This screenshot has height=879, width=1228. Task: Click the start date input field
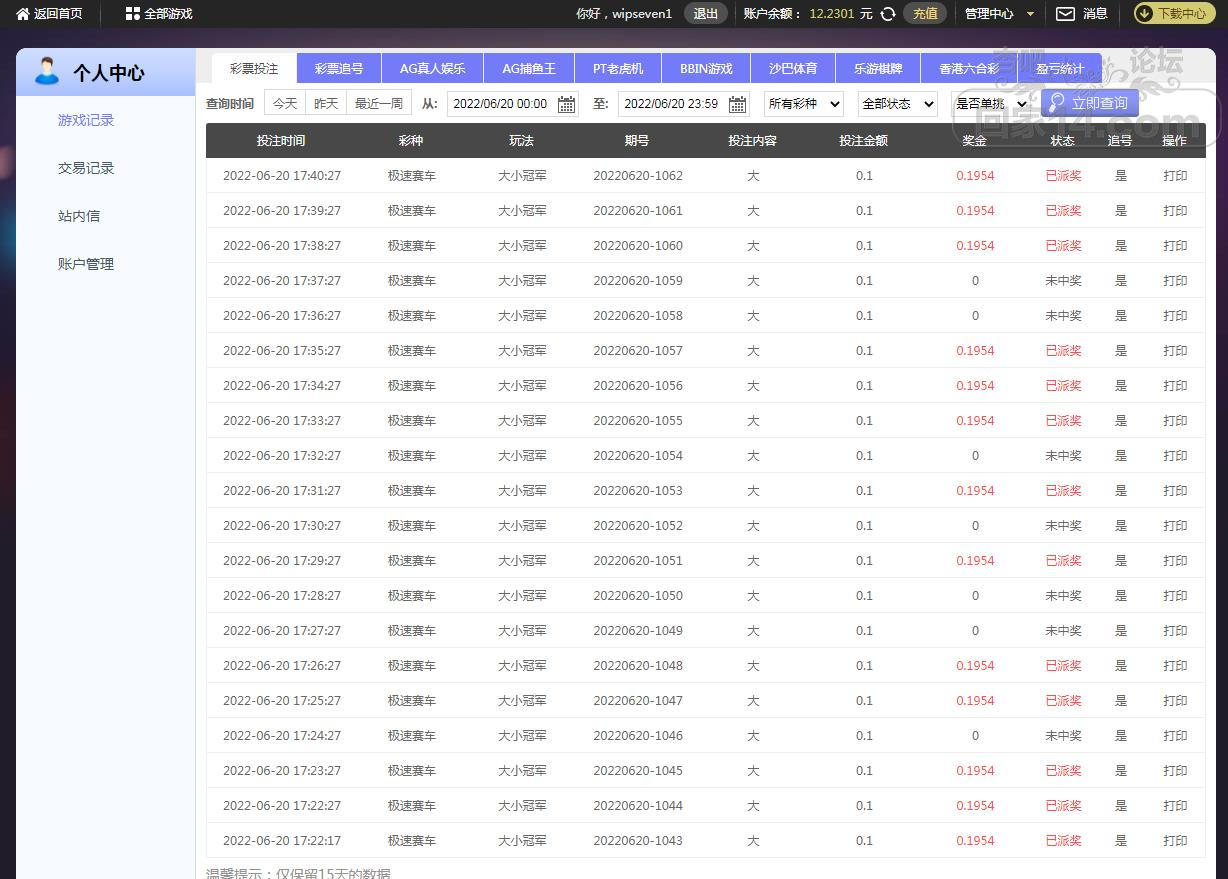click(x=501, y=104)
